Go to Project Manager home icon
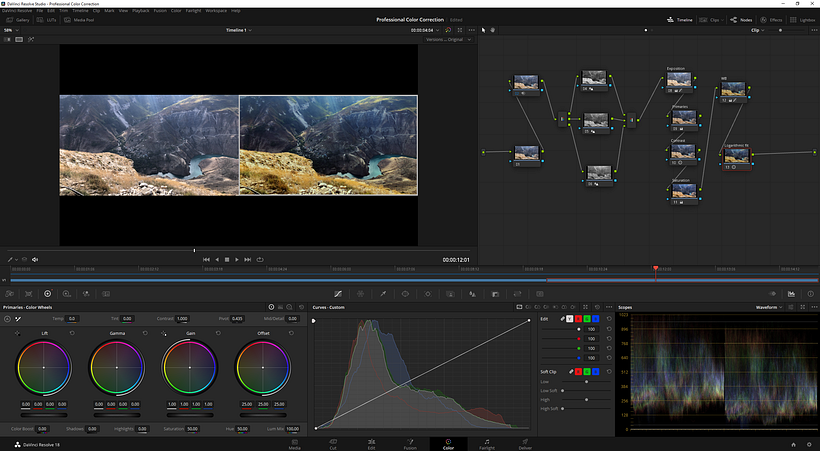Screen dimensions: 820x451 coord(793,445)
